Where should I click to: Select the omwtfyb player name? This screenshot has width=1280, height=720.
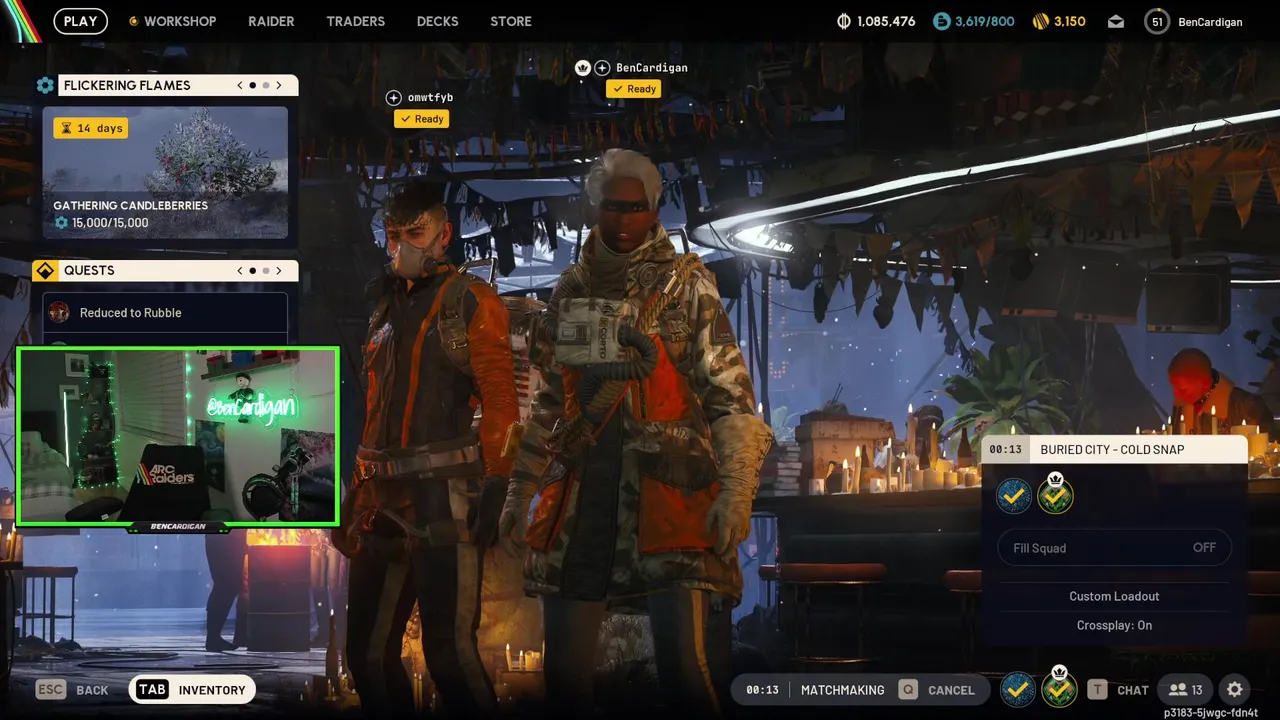point(430,98)
